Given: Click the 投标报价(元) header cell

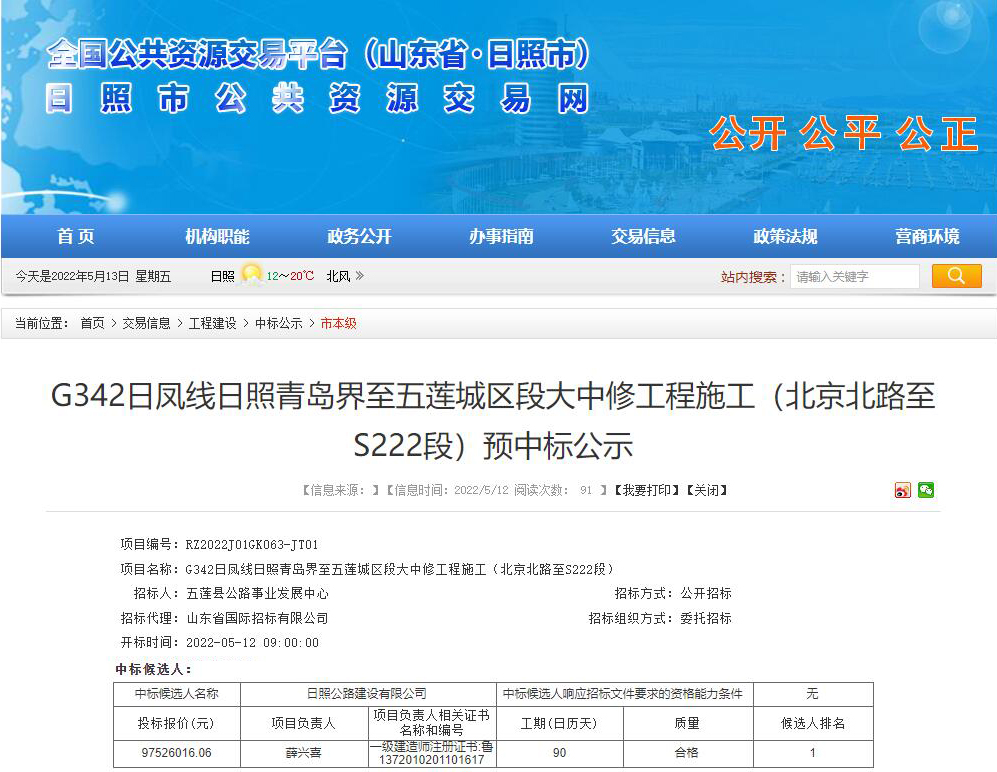Looking at the screenshot, I should [x=176, y=723].
